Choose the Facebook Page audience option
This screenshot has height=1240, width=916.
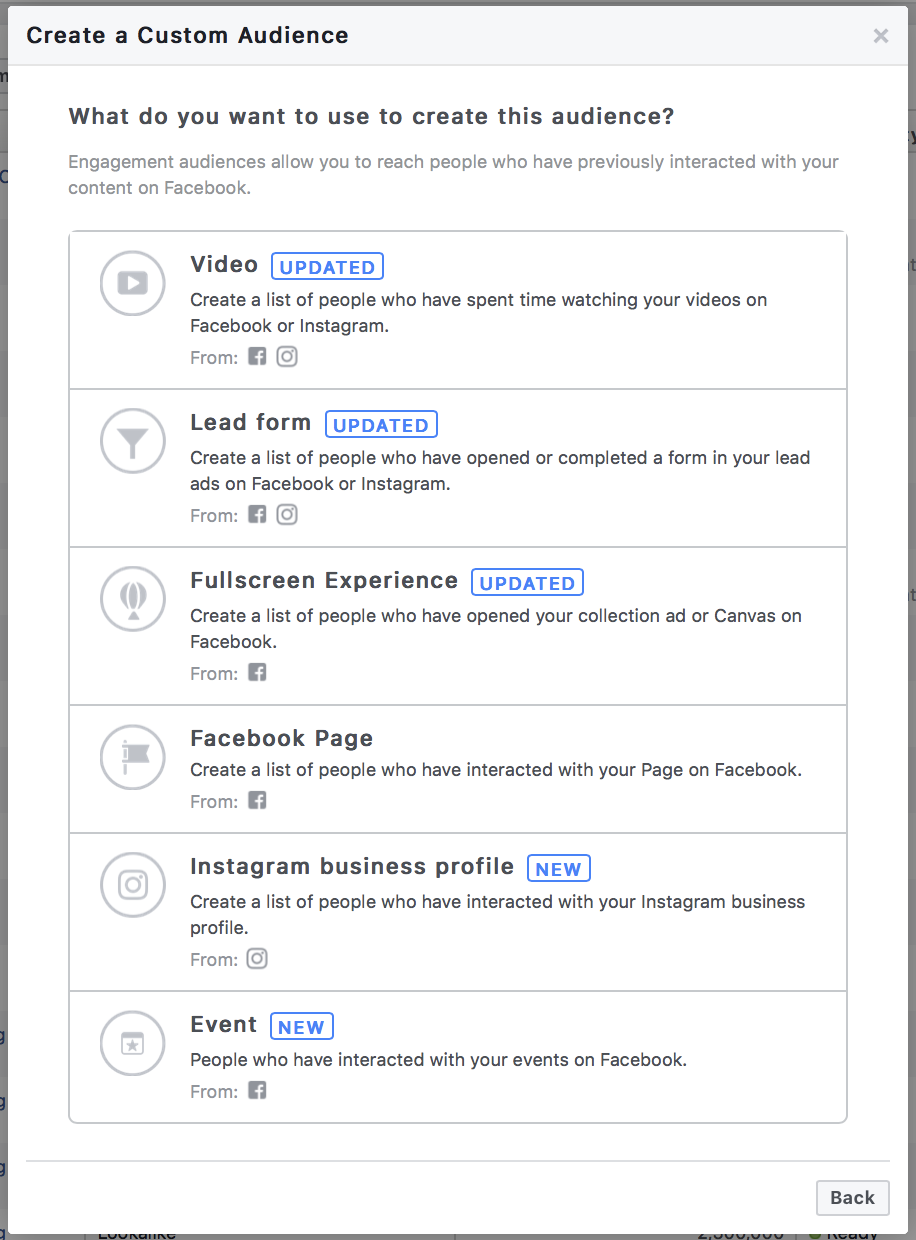pos(457,768)
